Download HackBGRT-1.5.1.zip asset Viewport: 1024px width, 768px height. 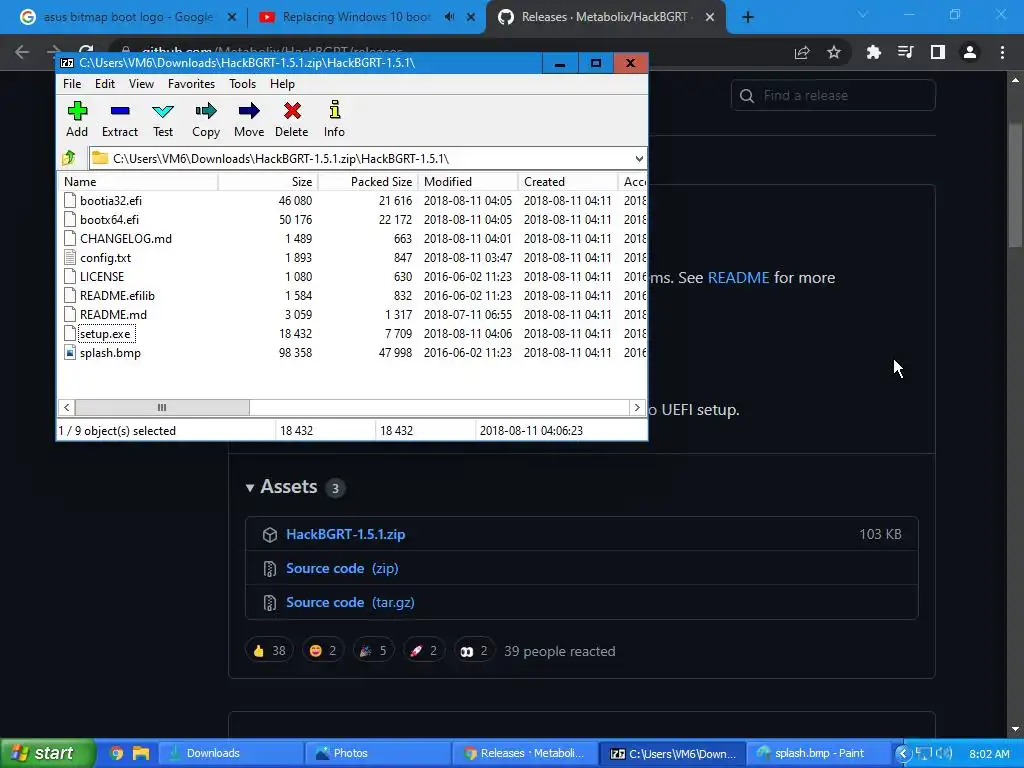(x=345, y=534)
